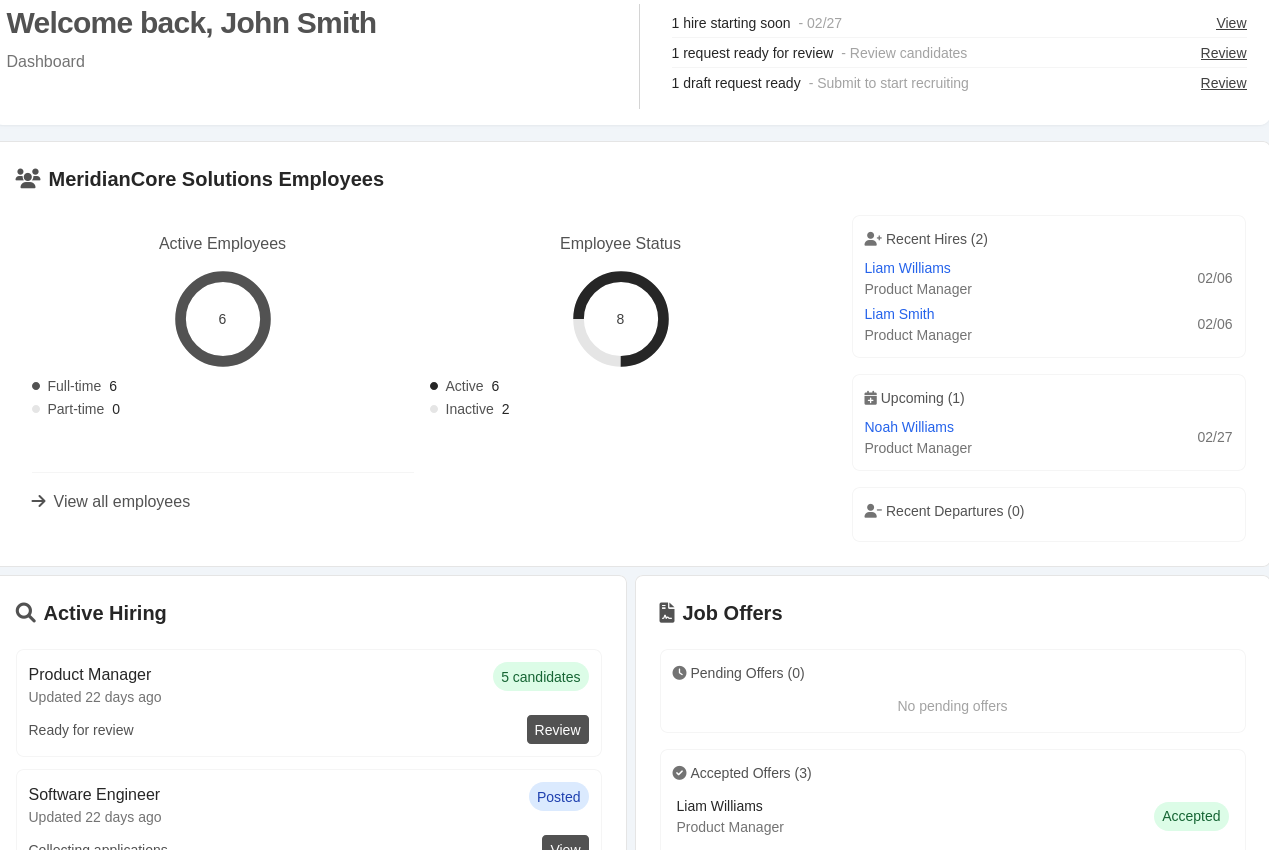1269x850 pixels.
Task: Click the Recent Hires person-plus icon
Action: coord(873,239)
